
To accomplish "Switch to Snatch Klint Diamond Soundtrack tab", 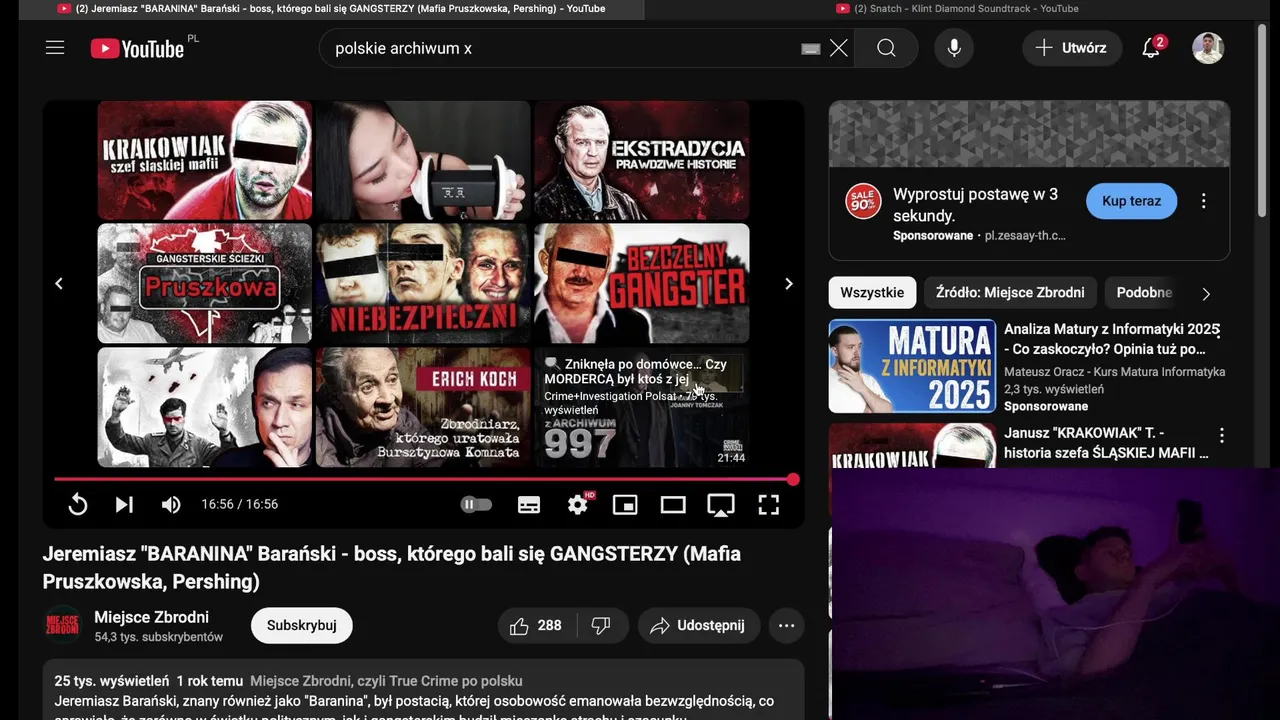I will click(x=958, y=9).
